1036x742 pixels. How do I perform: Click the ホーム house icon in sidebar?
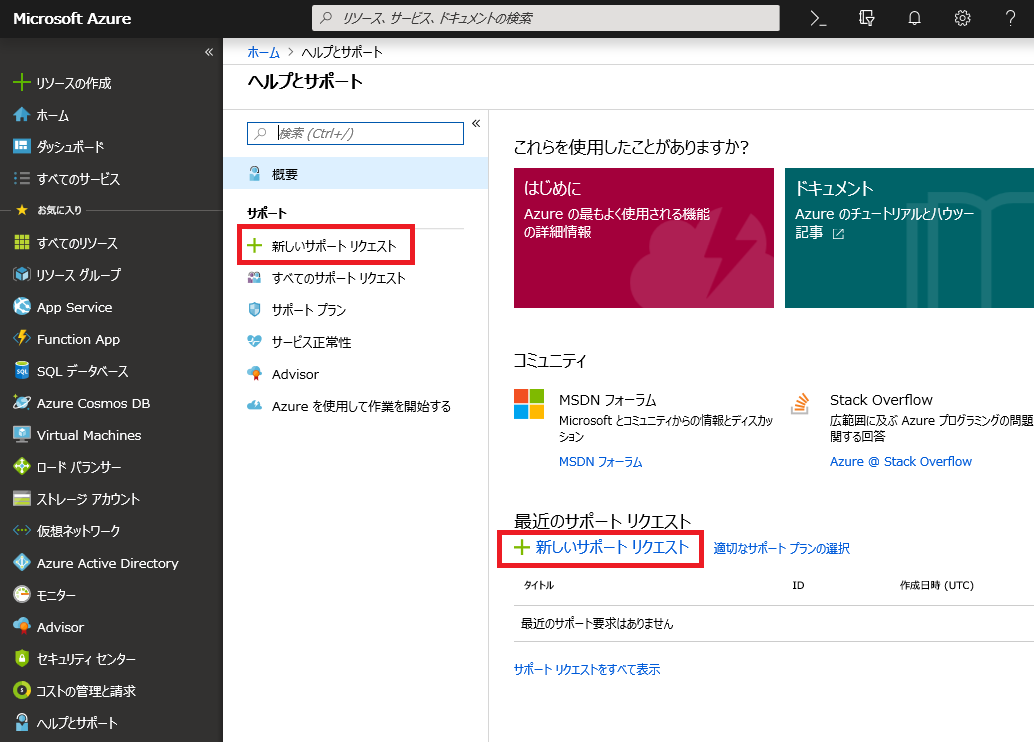pos(22,115)
